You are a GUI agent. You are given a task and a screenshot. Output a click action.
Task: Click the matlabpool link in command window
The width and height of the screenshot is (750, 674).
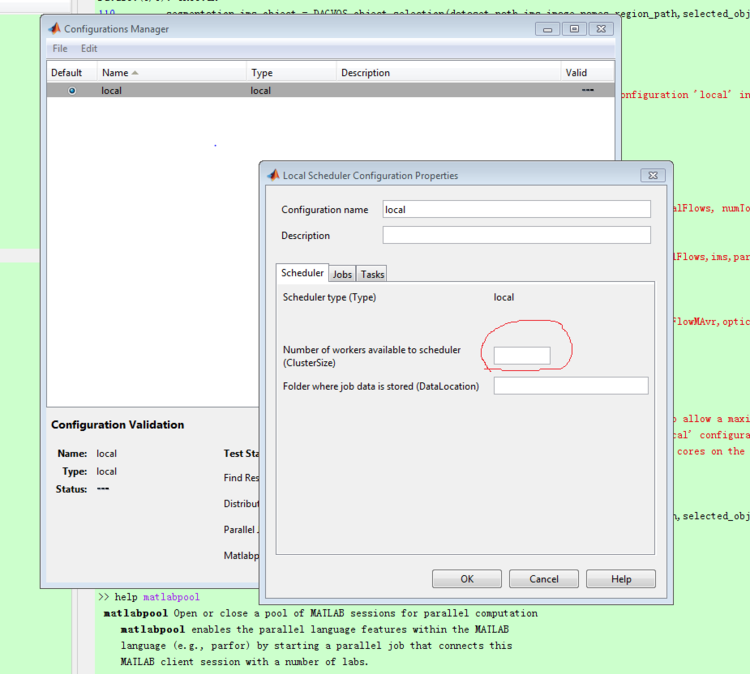[x=171, y=597]
